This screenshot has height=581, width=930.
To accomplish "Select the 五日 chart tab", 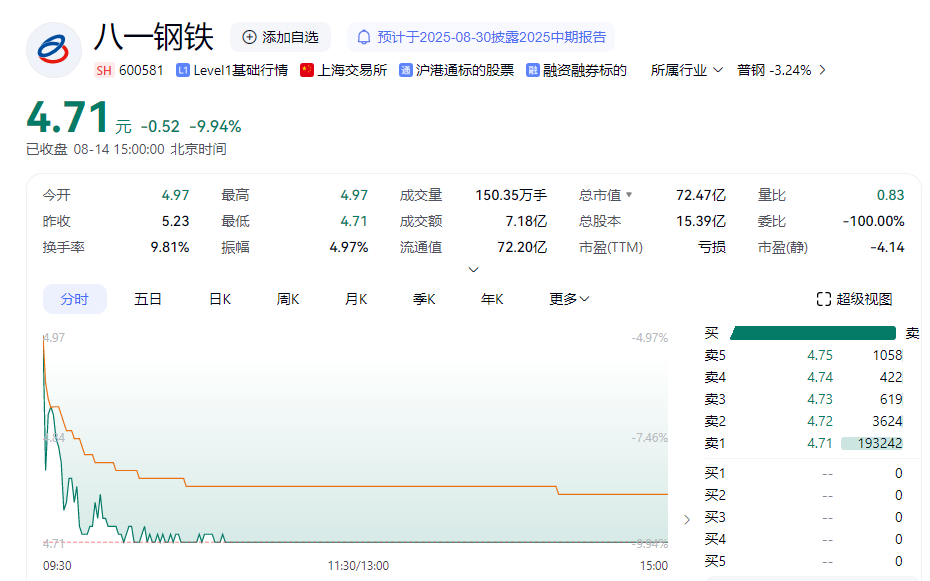I will (x=148, y=299).
